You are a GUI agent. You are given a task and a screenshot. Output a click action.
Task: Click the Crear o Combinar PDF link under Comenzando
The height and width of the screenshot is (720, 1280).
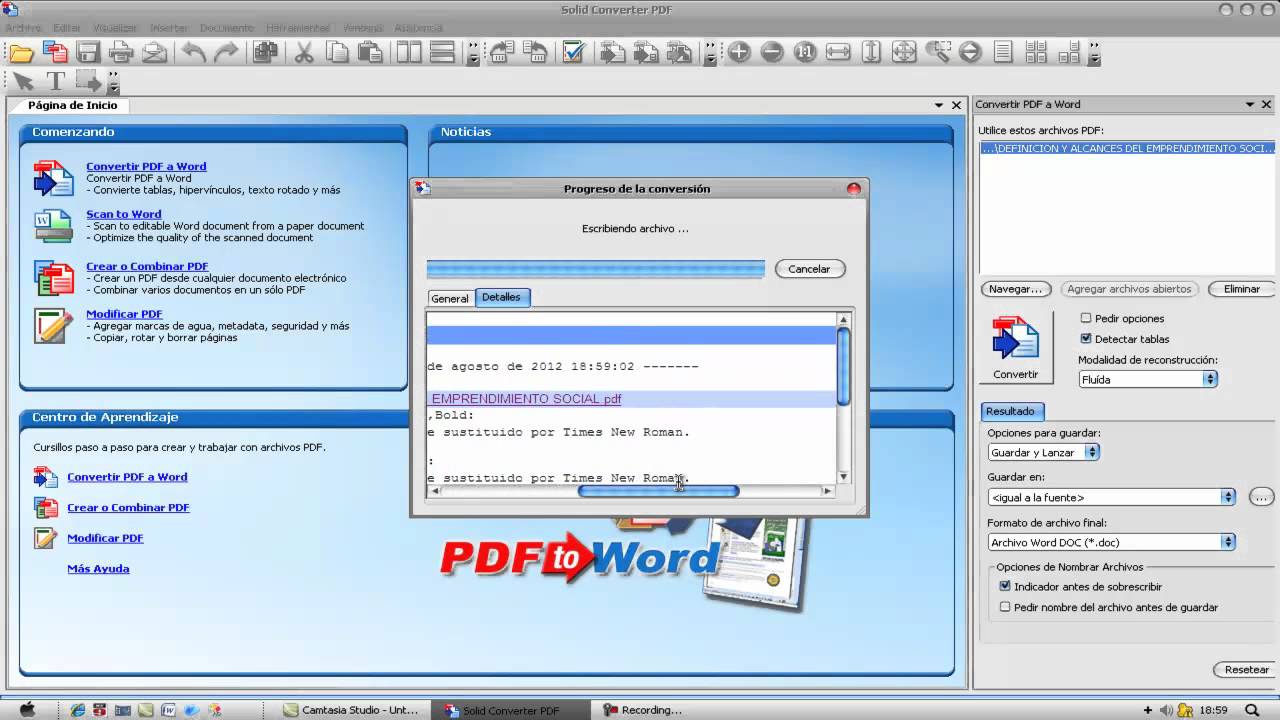tap(147, 266)
